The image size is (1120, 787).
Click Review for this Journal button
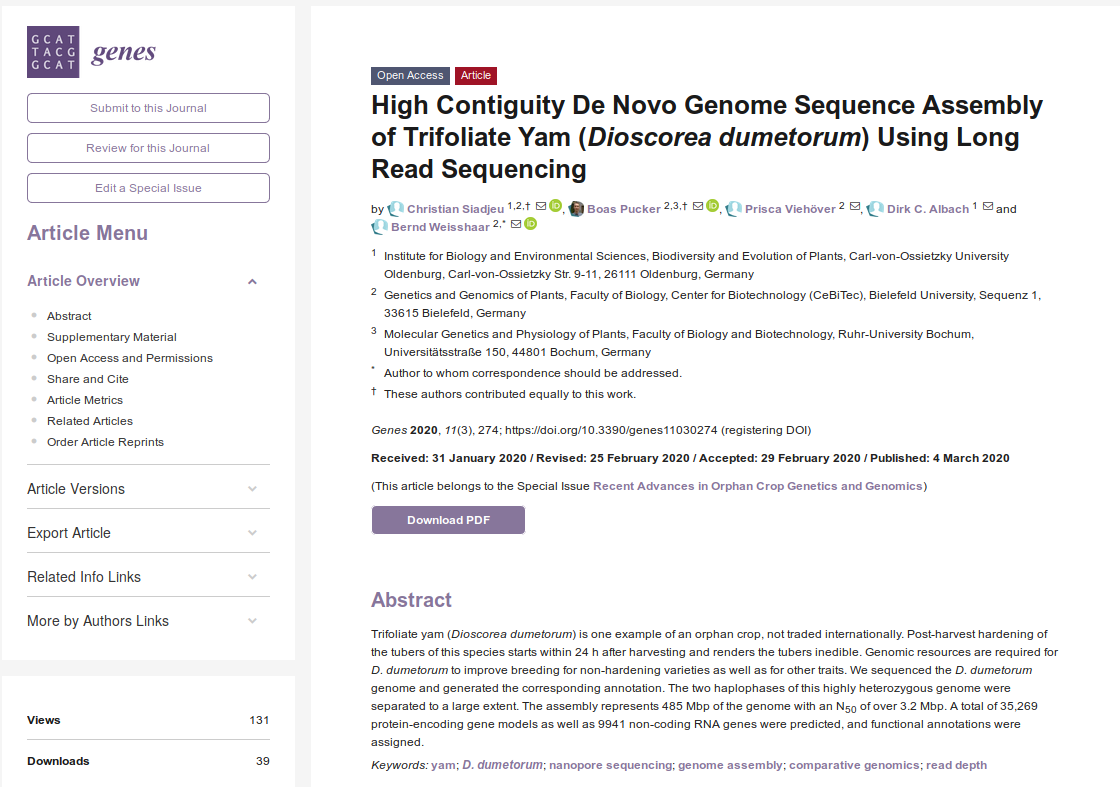149,148
